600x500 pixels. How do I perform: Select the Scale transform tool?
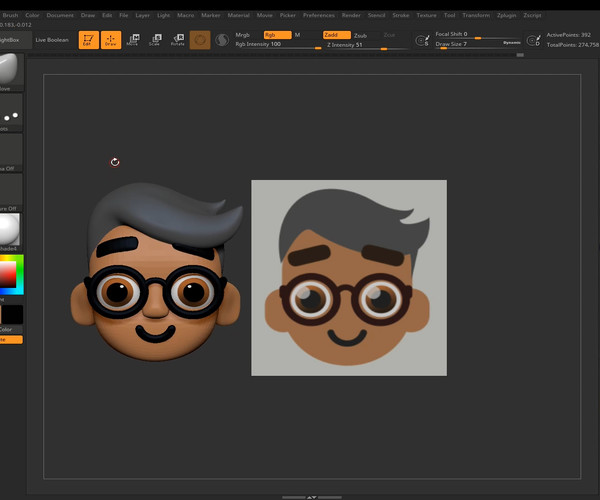[x=154, y=40]
